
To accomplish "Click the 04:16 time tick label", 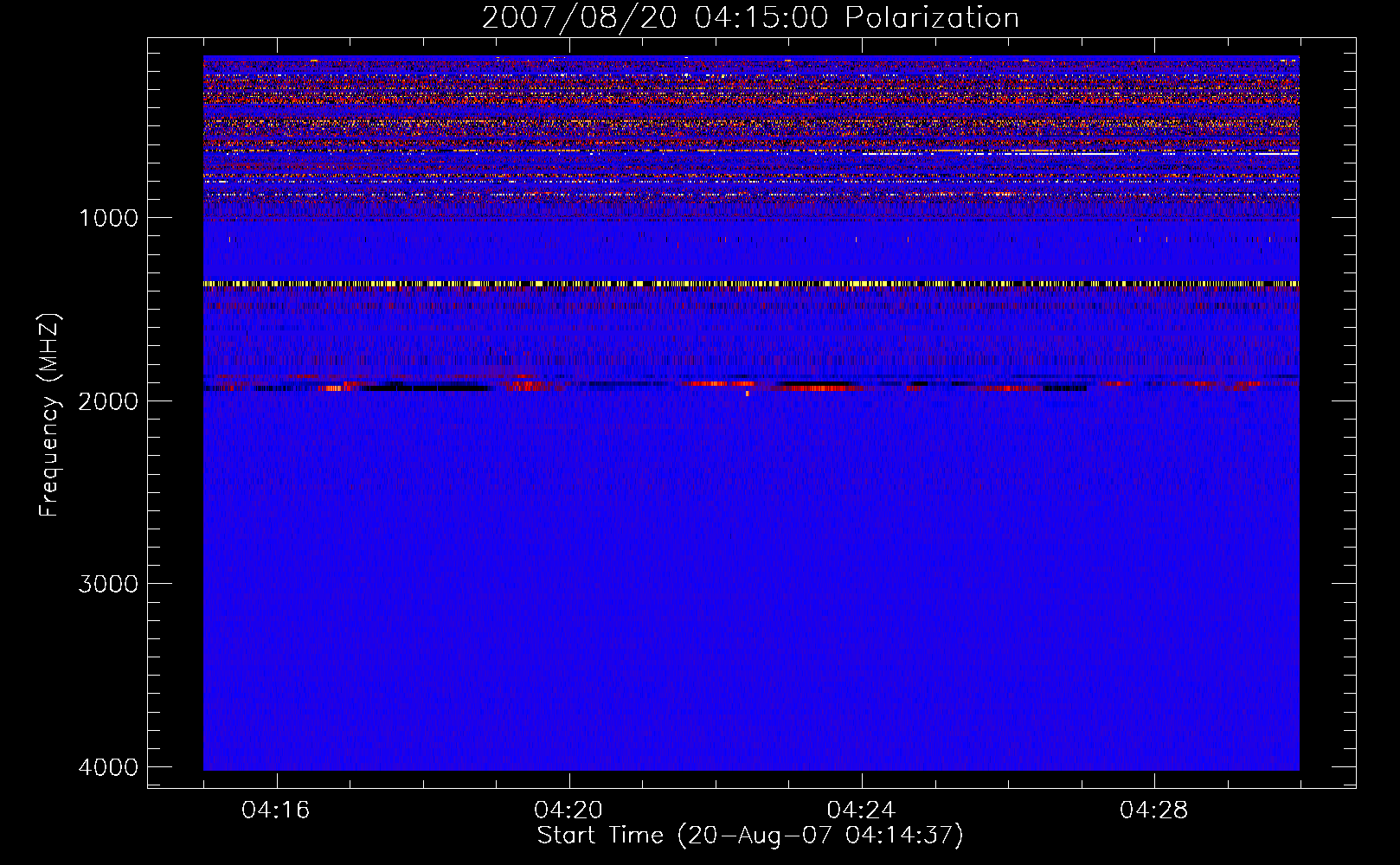I will (x=276, y=811).
